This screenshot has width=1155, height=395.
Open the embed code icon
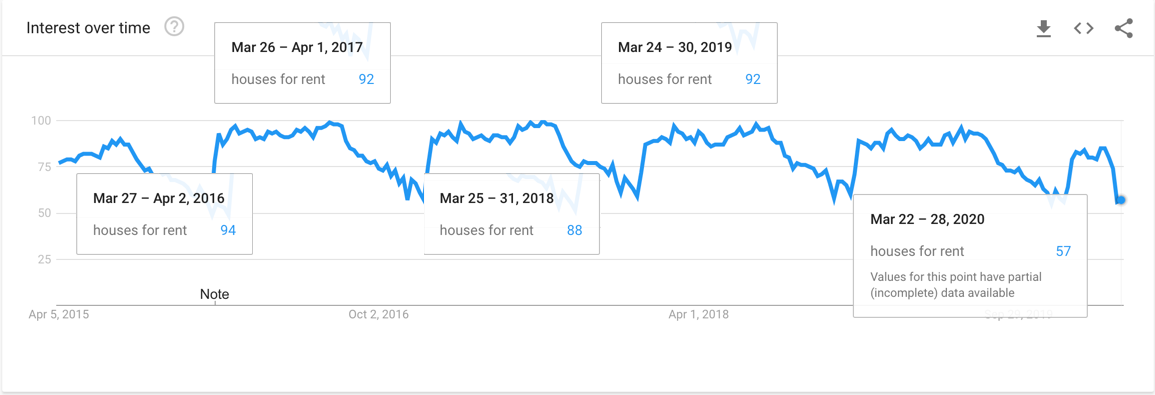click(x=1083, y=29)
